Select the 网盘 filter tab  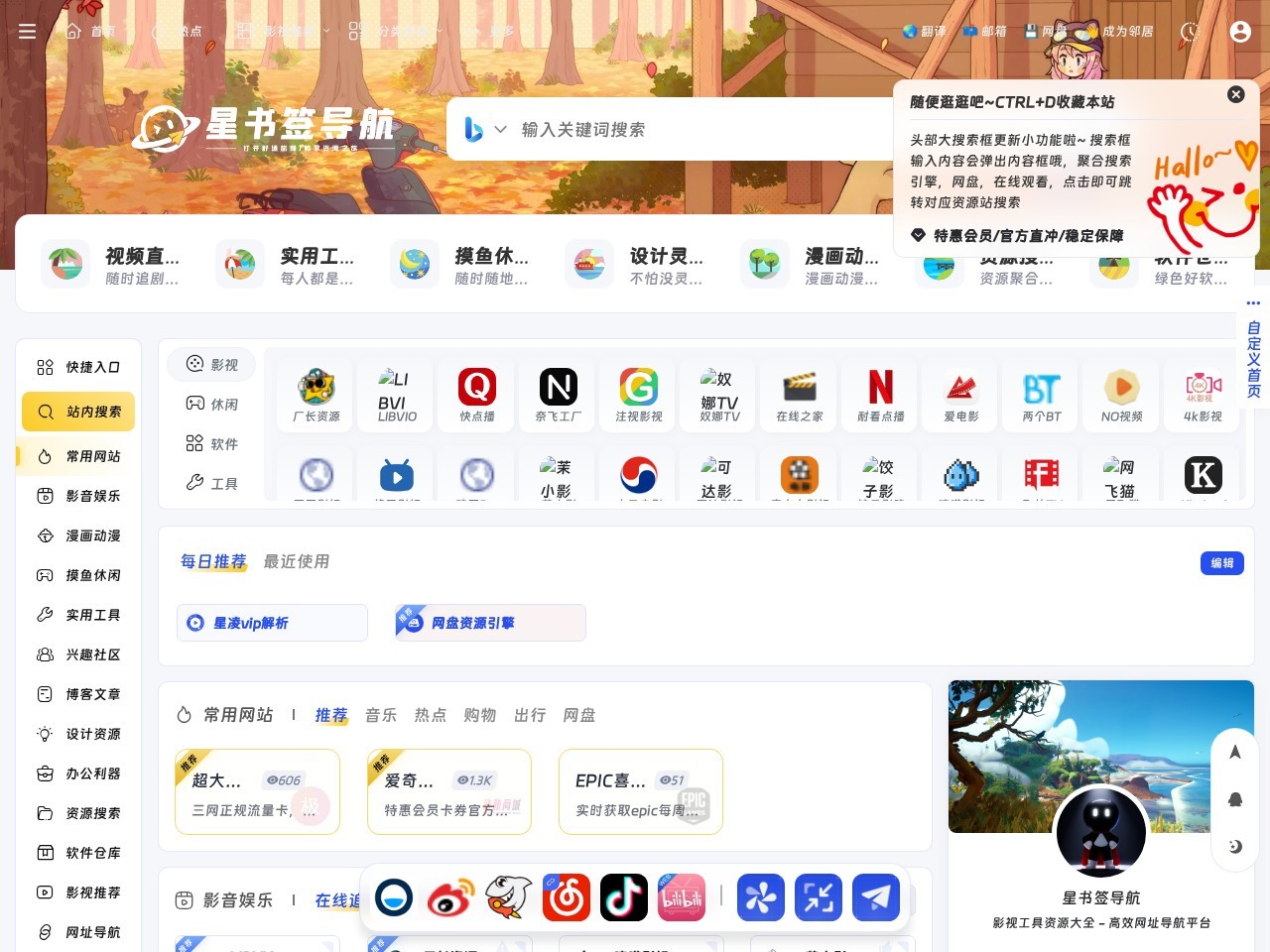pos(580,715)
